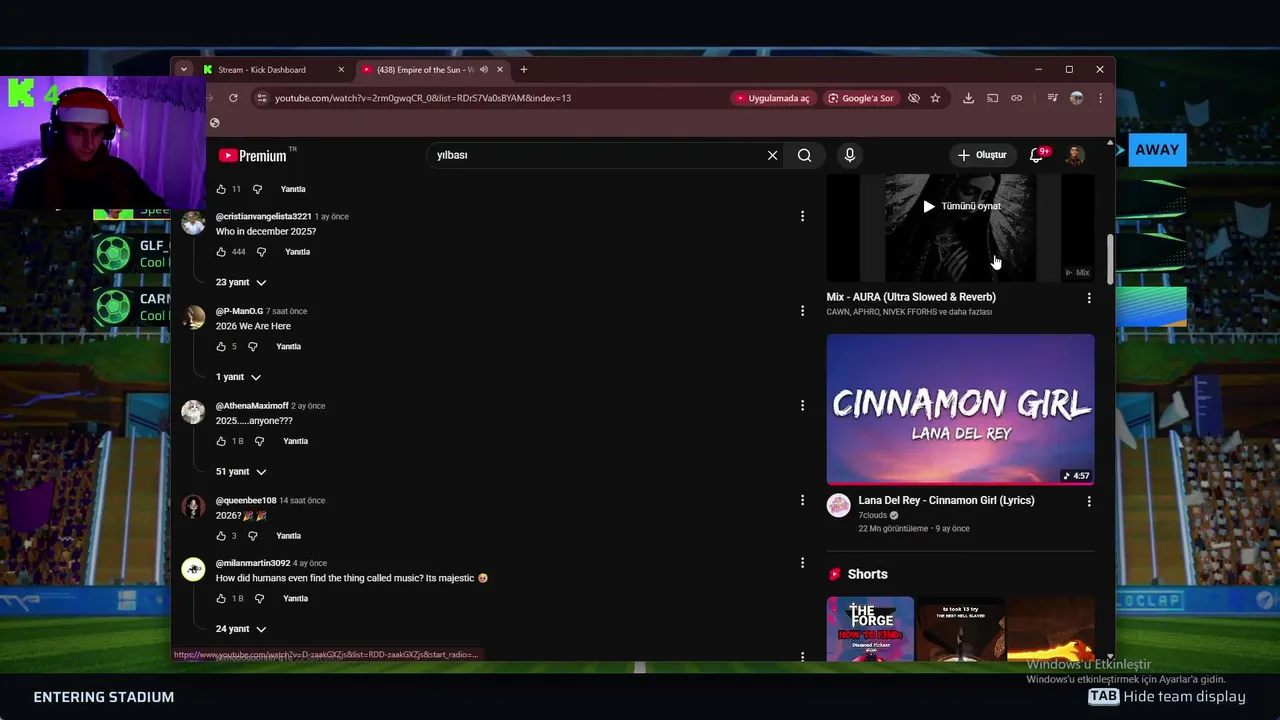Open @AthenaMaximoff channel link
Screen dimensions: 1280x720
click(x=252, y=406)
